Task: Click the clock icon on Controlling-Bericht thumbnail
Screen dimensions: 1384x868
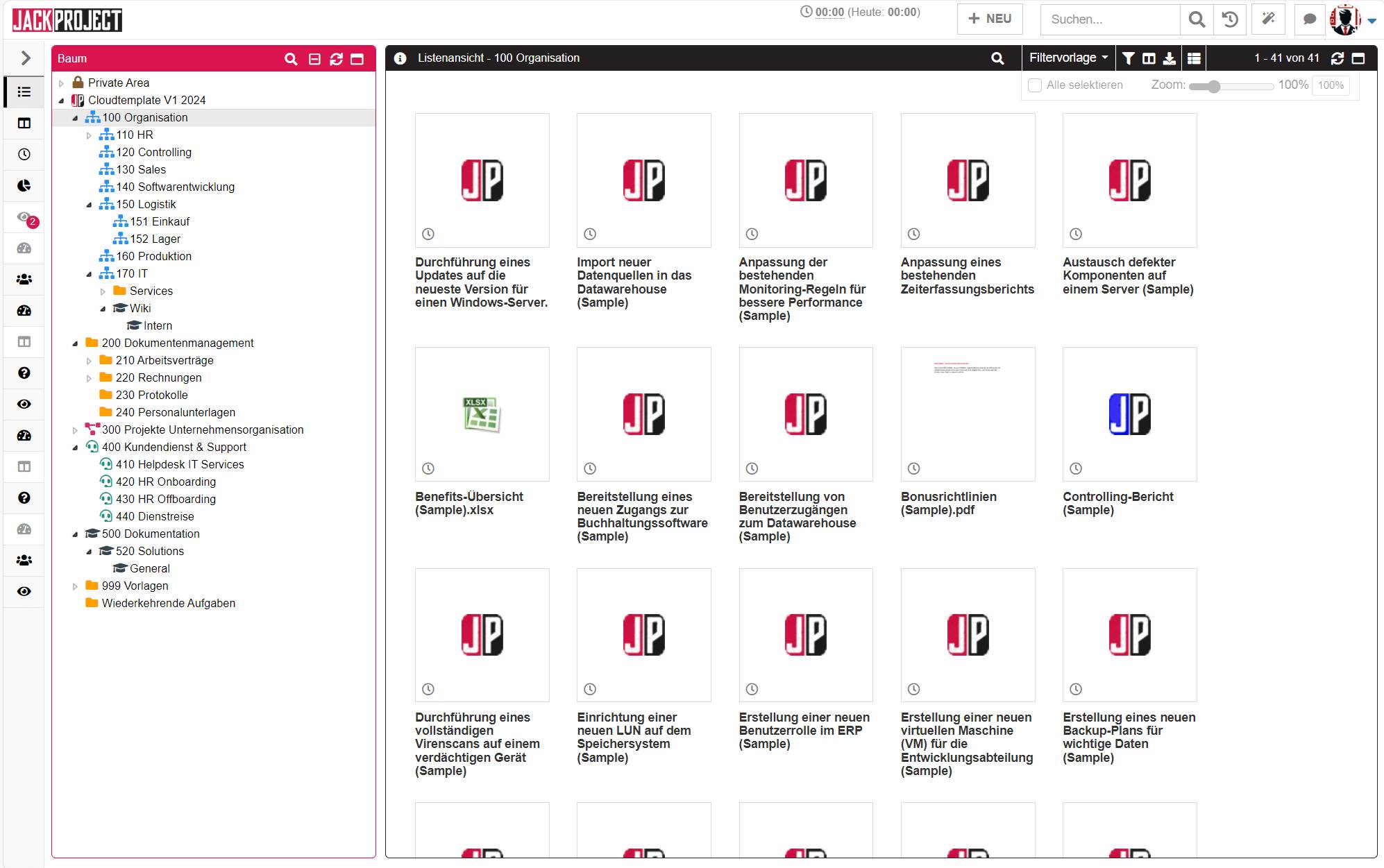Action: 1076,468
